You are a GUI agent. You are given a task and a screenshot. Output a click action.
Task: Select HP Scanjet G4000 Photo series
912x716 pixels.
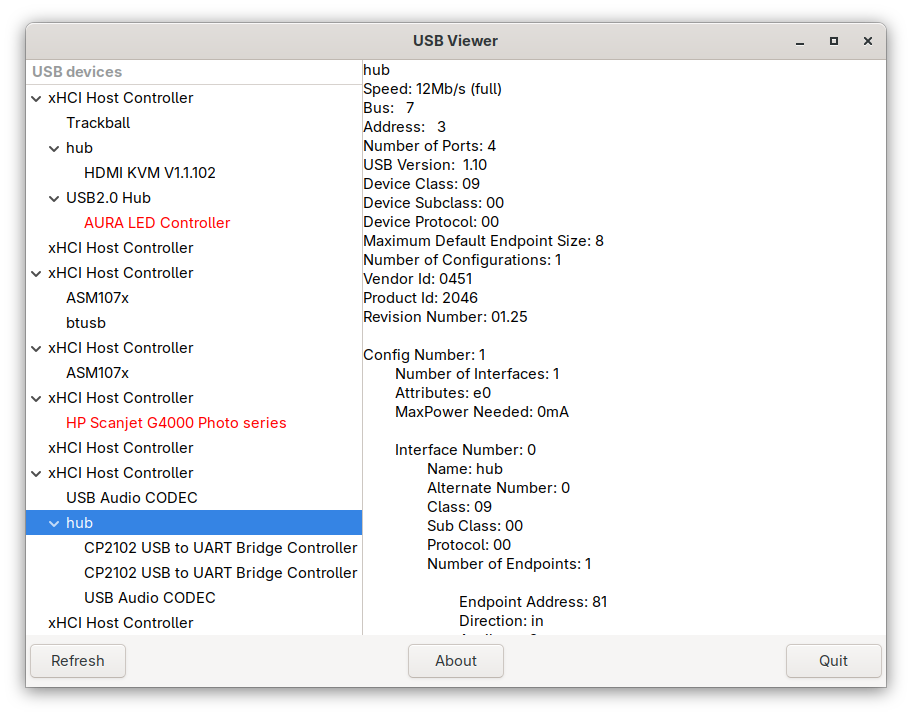point(176,423)
